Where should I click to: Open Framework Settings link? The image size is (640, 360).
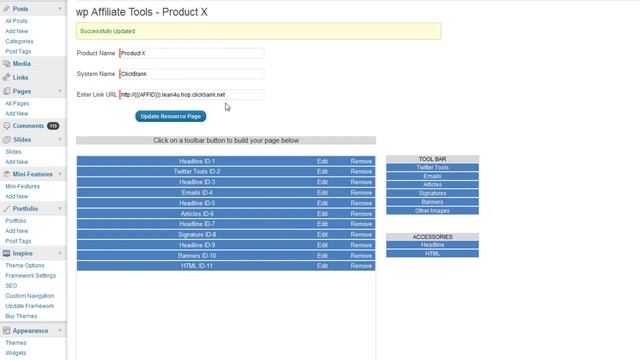31,276
